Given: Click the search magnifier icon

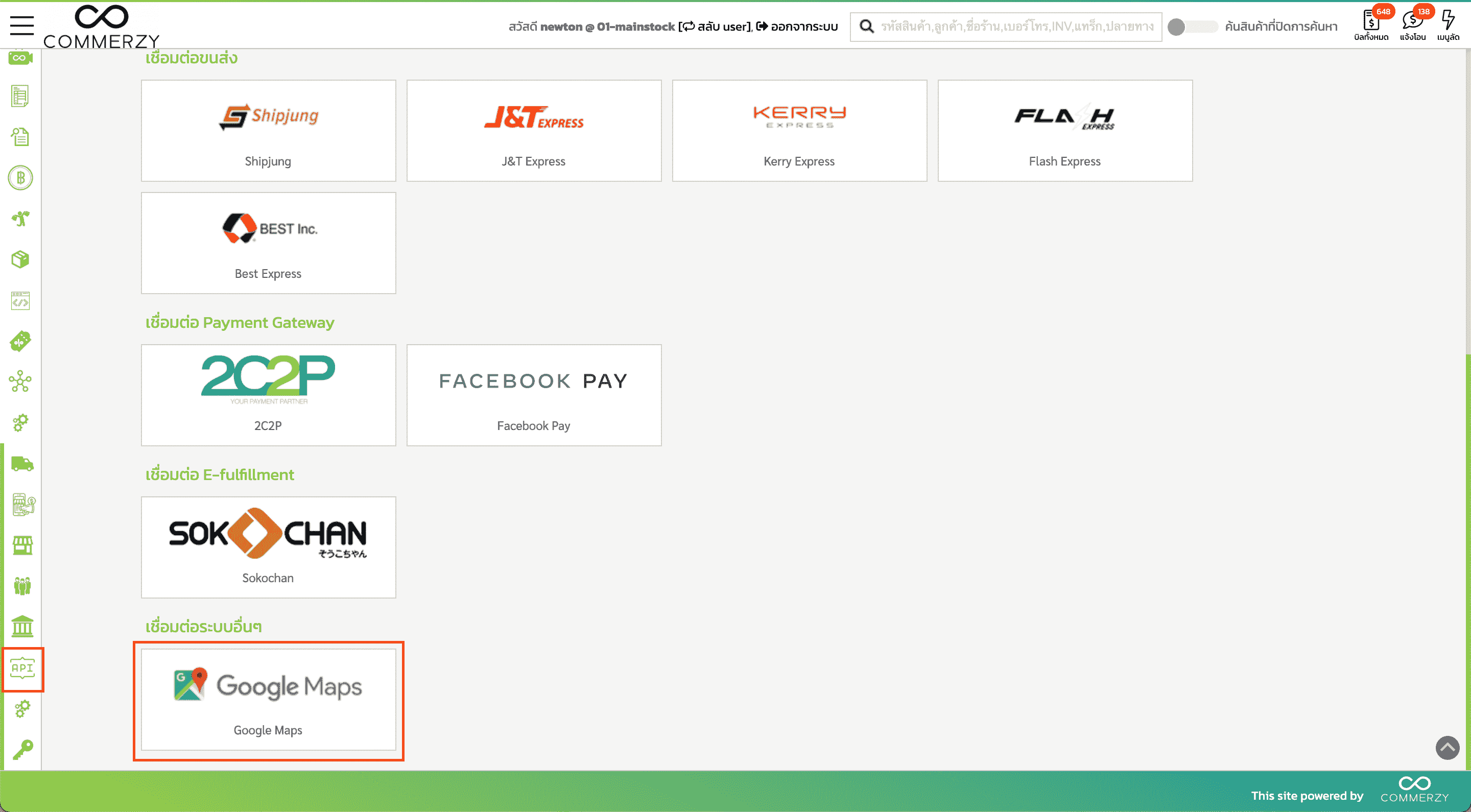Looking at the screenshot, I should pos(866,27).
